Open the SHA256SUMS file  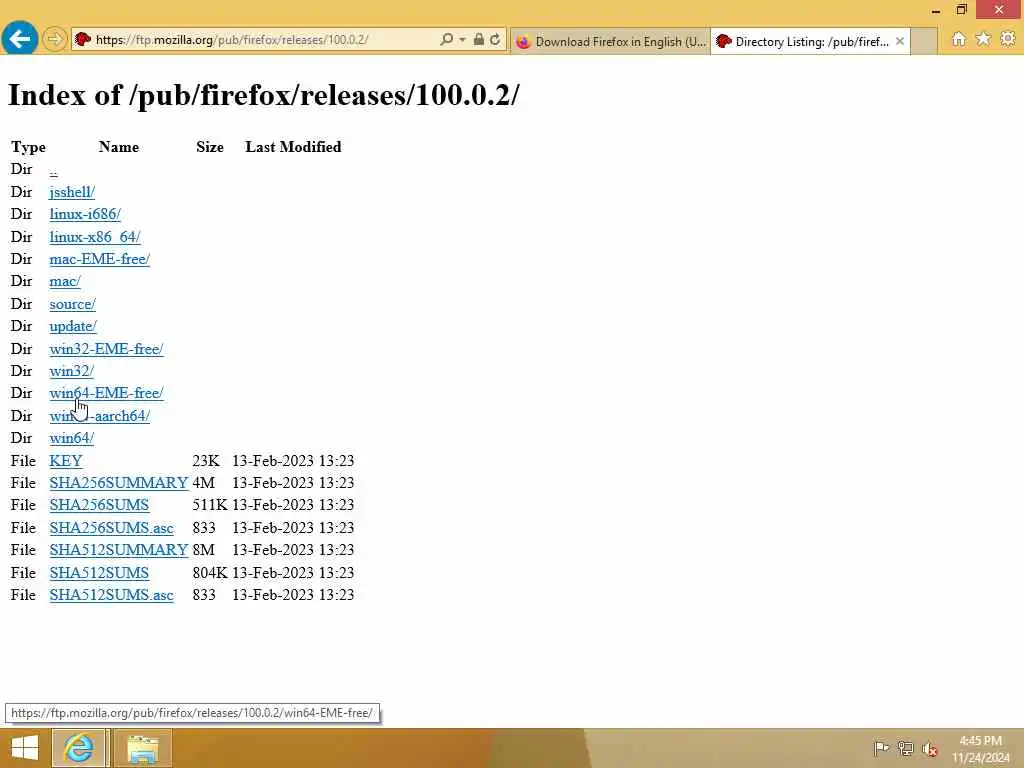point(99,505)
